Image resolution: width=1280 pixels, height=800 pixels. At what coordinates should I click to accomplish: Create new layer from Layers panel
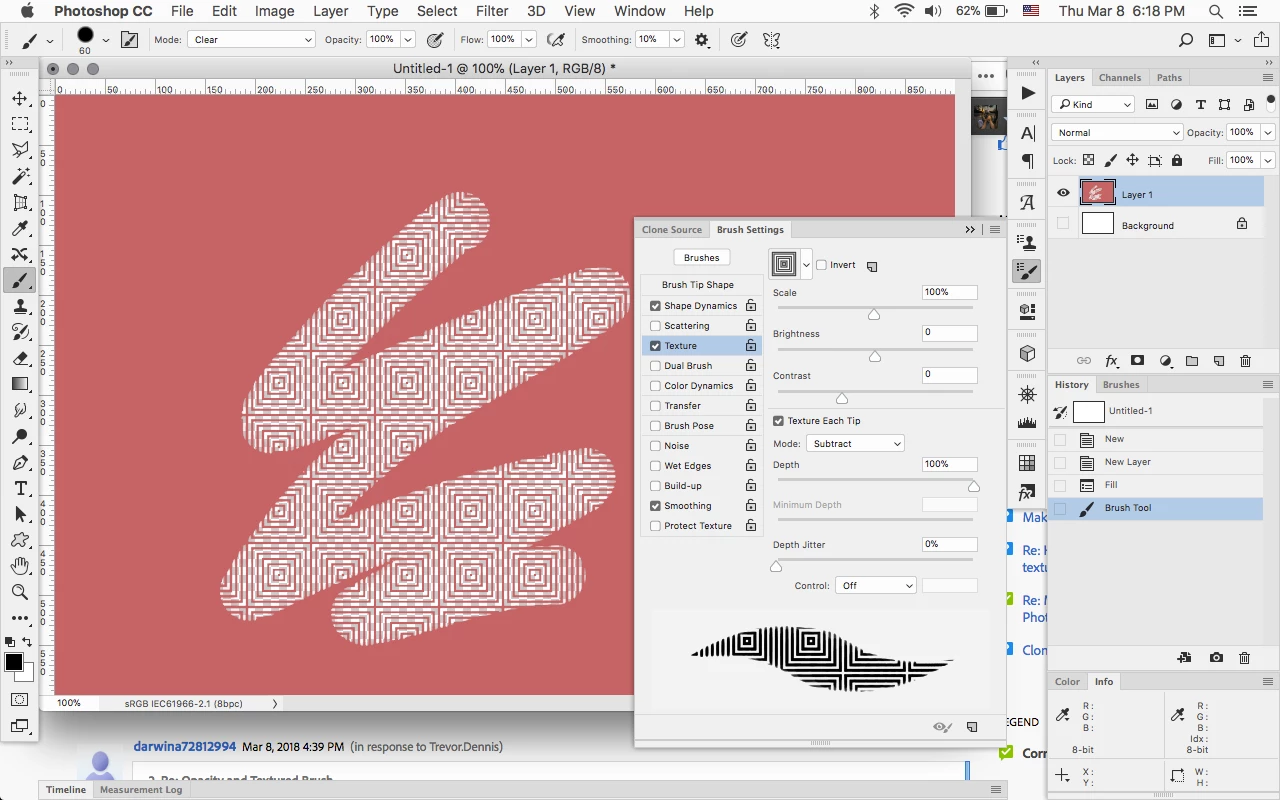click(x=1218, y=361)
